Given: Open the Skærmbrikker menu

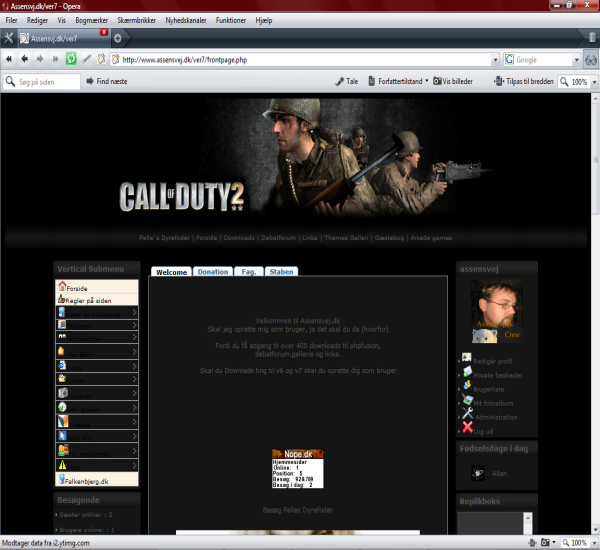Looking at the screenshot, I should (137, 20).
